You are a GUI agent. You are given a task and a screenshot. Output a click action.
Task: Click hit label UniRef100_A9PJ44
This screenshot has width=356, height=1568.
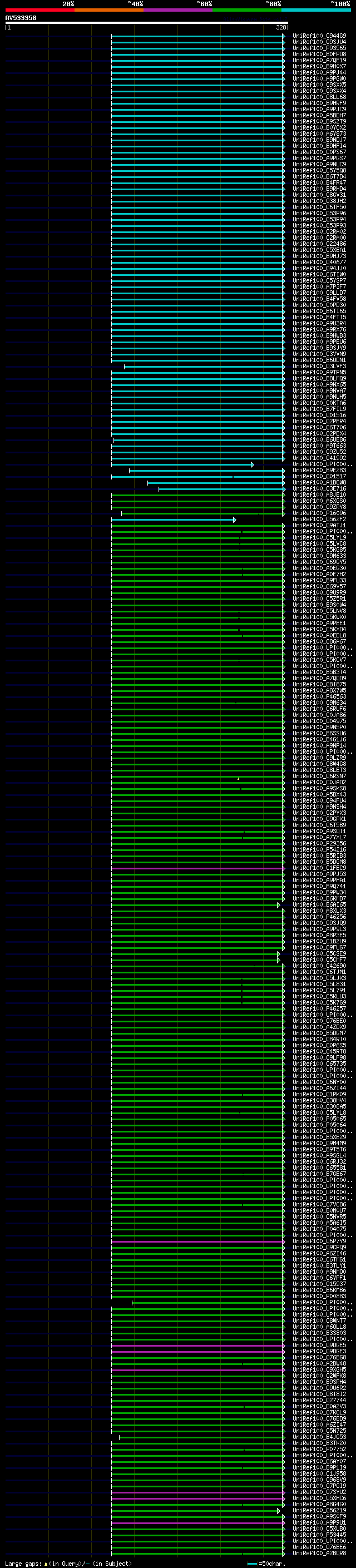click(x=319, y=72)
